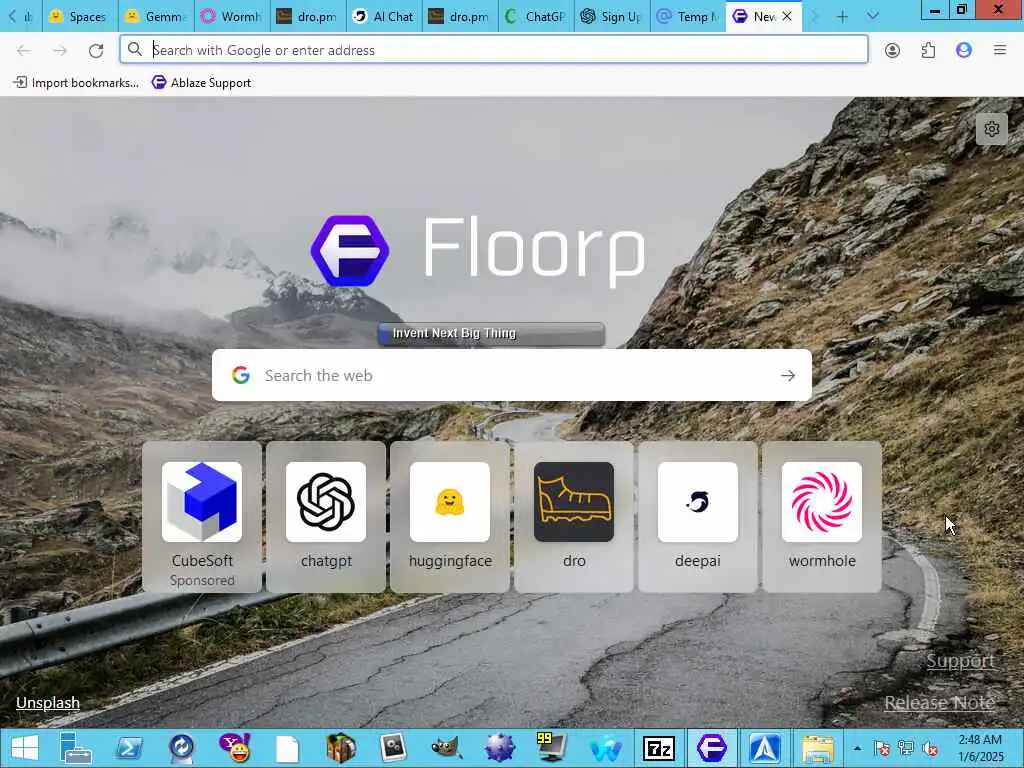Open Yahoo Messenger taskbar icon
The width and height of the screenshot is (1024, 768).
[x=234, y=748]
